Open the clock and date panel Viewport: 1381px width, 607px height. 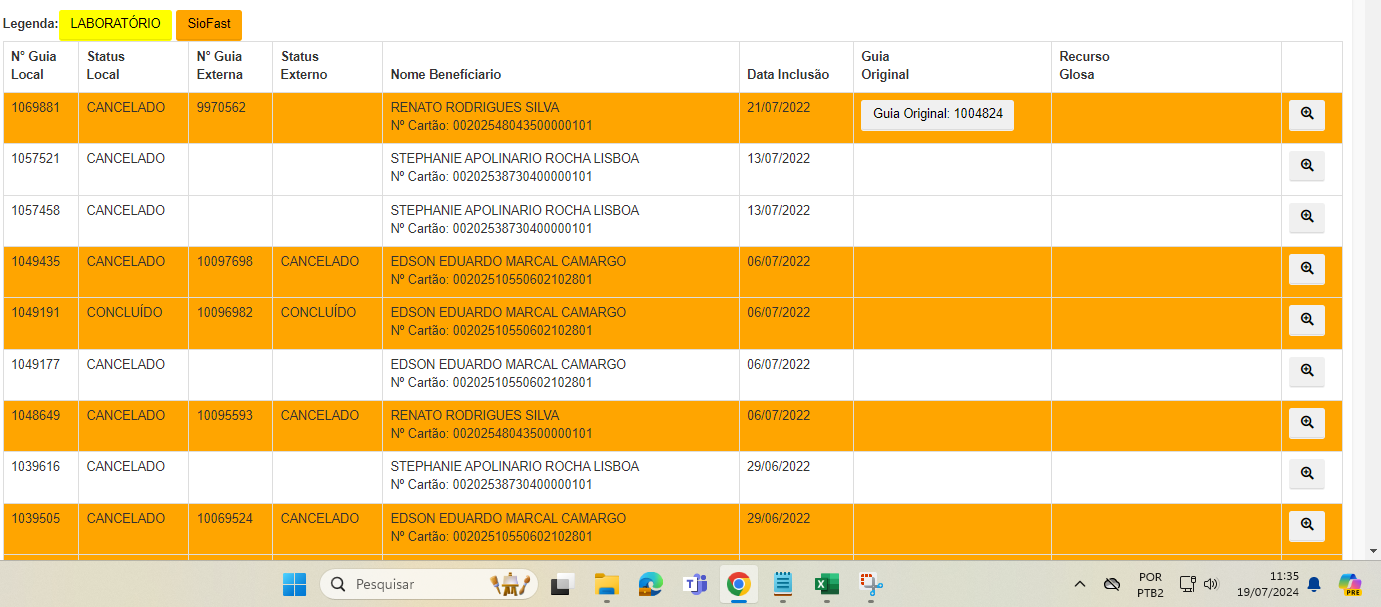click(1267, 584)
